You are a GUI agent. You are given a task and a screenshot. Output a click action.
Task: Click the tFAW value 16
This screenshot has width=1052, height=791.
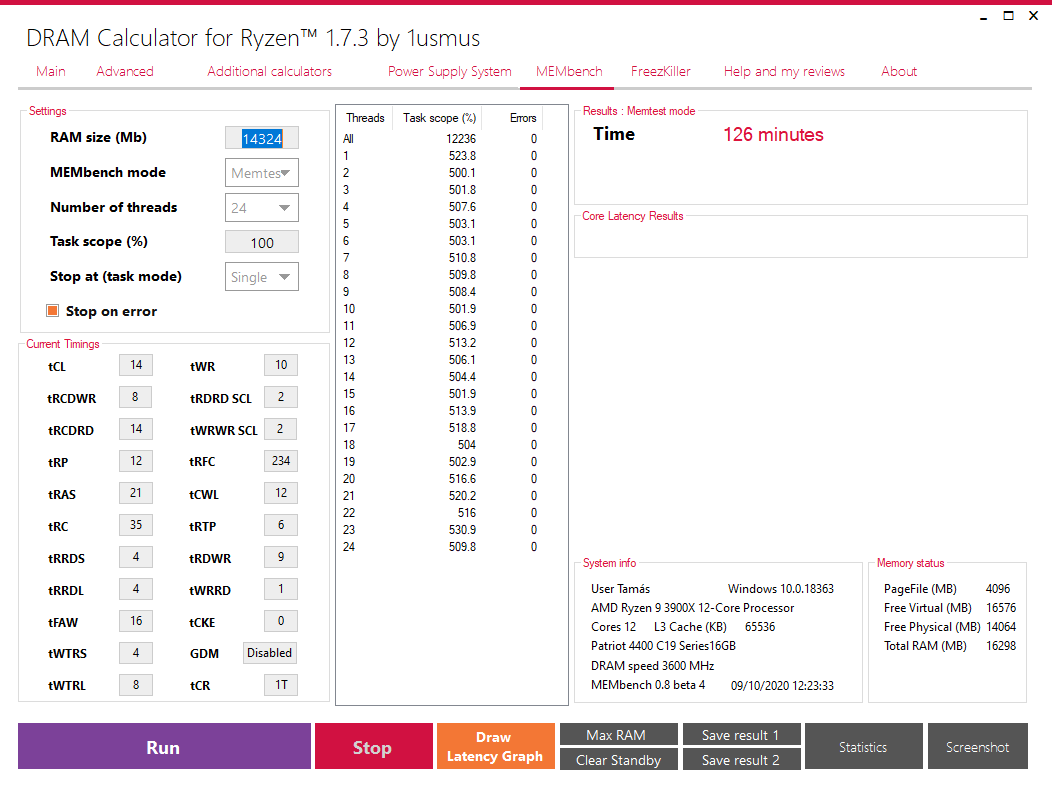tap(136, 621)
